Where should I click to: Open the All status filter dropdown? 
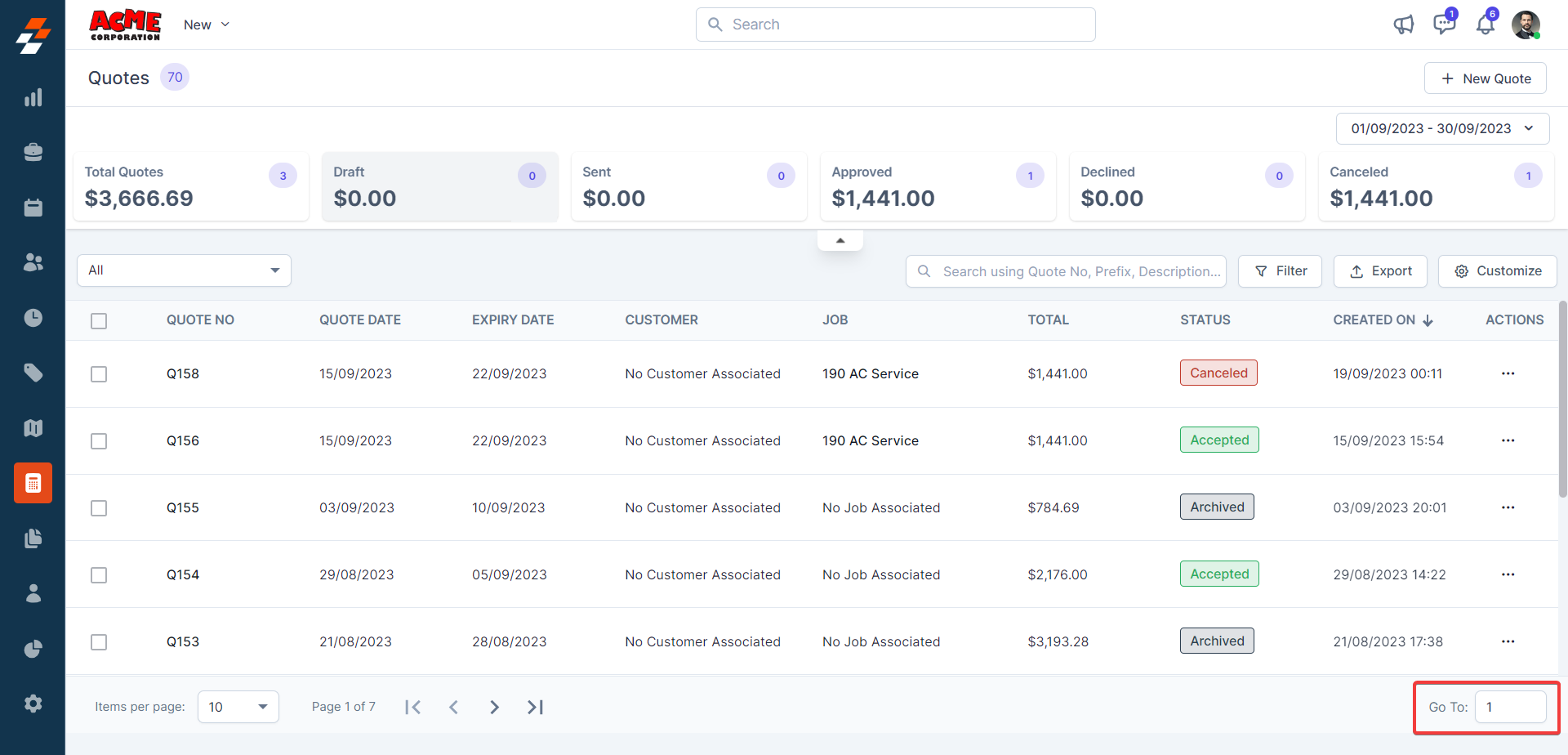pos(184,270)
